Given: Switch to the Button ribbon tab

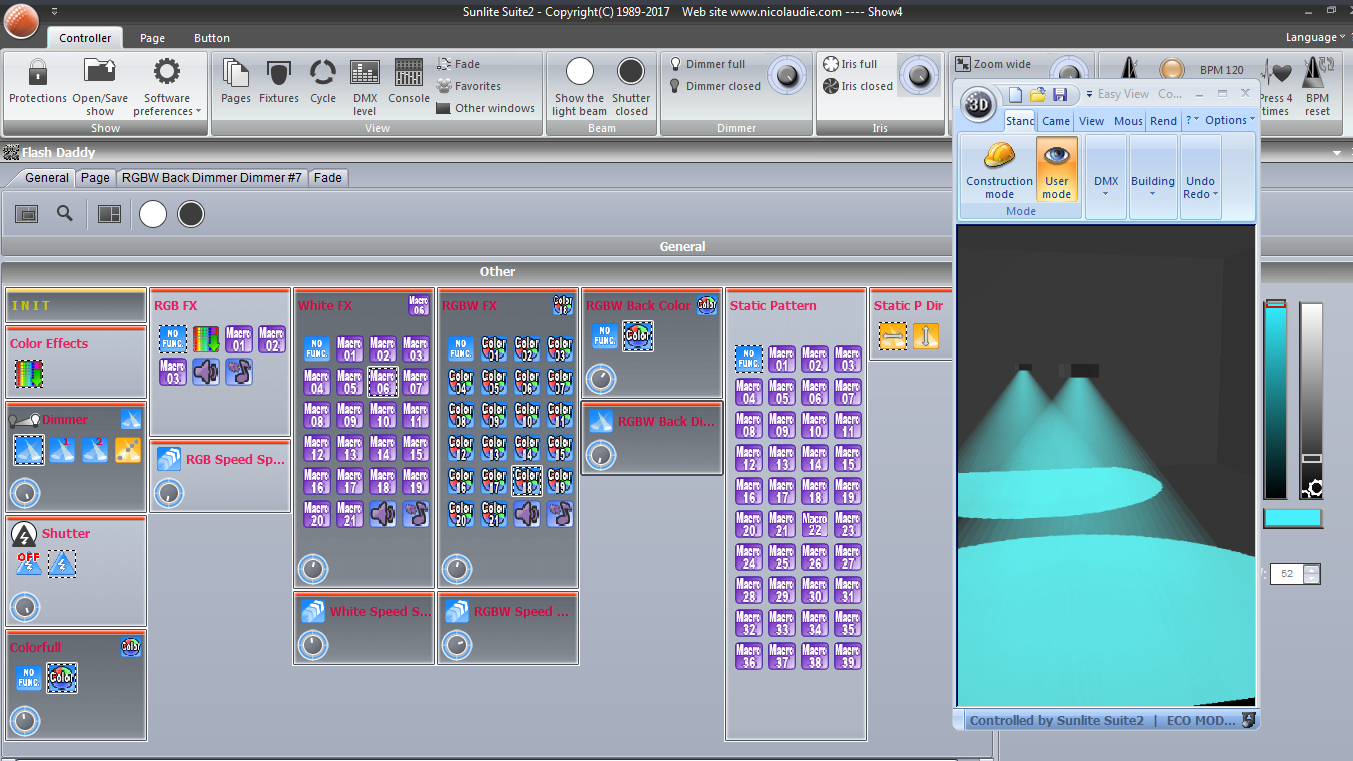Looking at the screenshot, I should pos(212,38).
